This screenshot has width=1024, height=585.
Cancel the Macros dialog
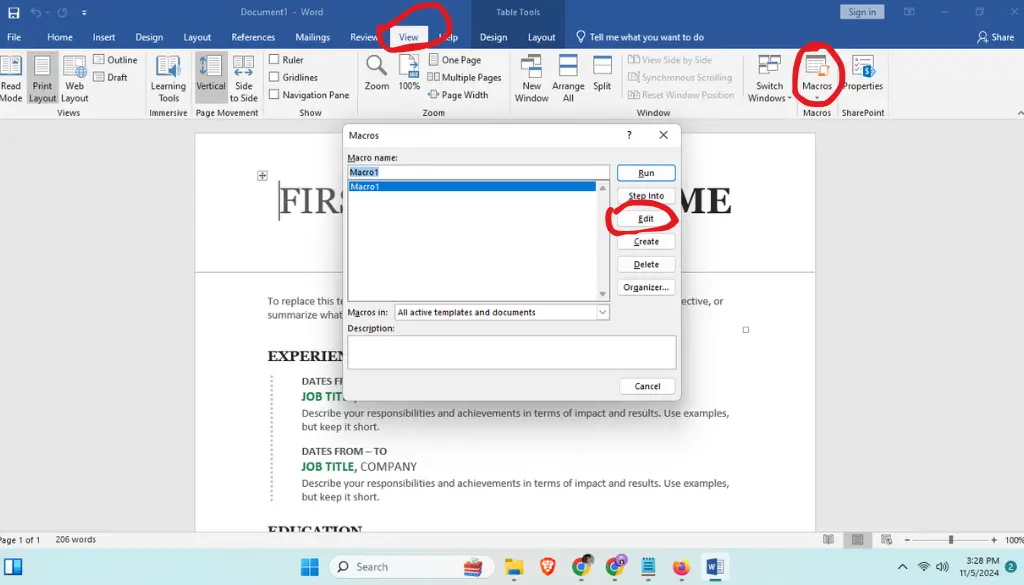[647, 386]
